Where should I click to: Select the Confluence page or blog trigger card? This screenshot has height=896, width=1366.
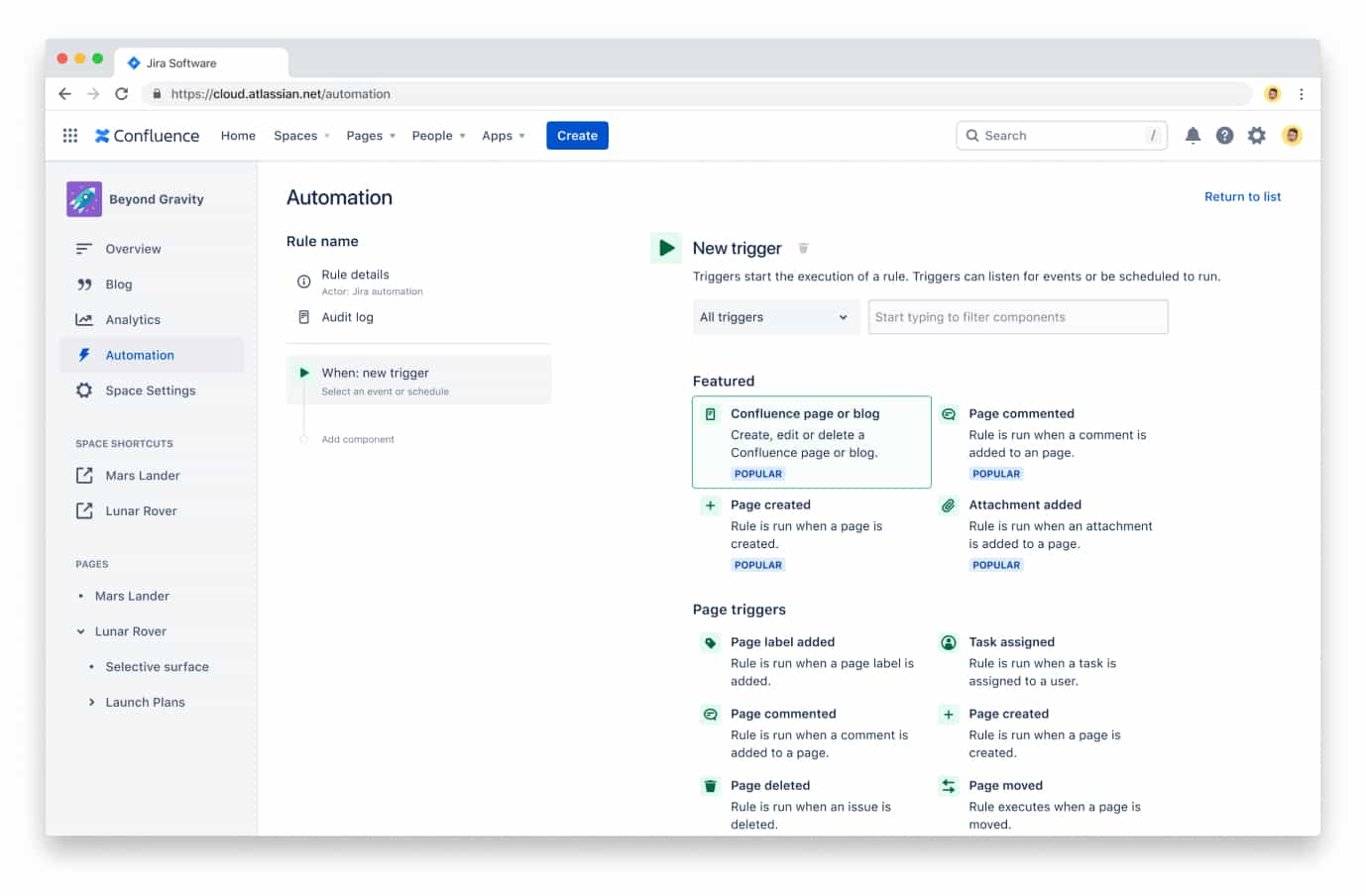click(x=811, y=441)
